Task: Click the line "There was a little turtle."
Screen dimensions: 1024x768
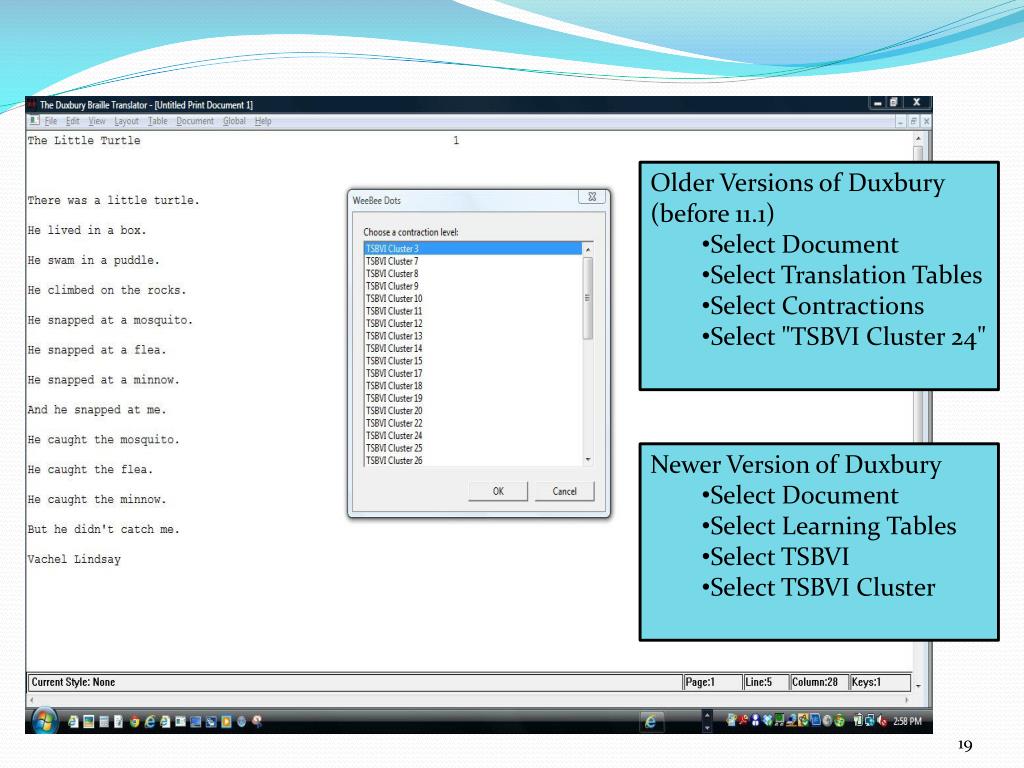Action: coord(113,200)
